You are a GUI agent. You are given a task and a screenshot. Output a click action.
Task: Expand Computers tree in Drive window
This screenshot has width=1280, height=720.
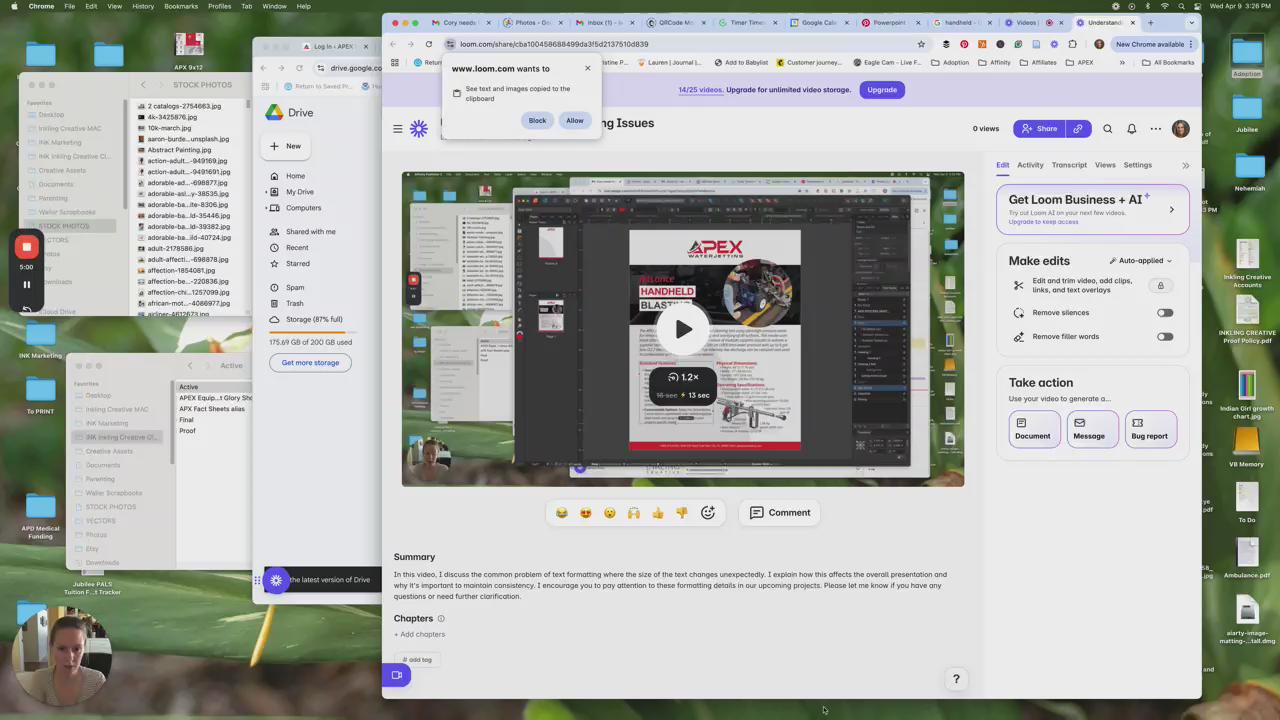point(266,208)
